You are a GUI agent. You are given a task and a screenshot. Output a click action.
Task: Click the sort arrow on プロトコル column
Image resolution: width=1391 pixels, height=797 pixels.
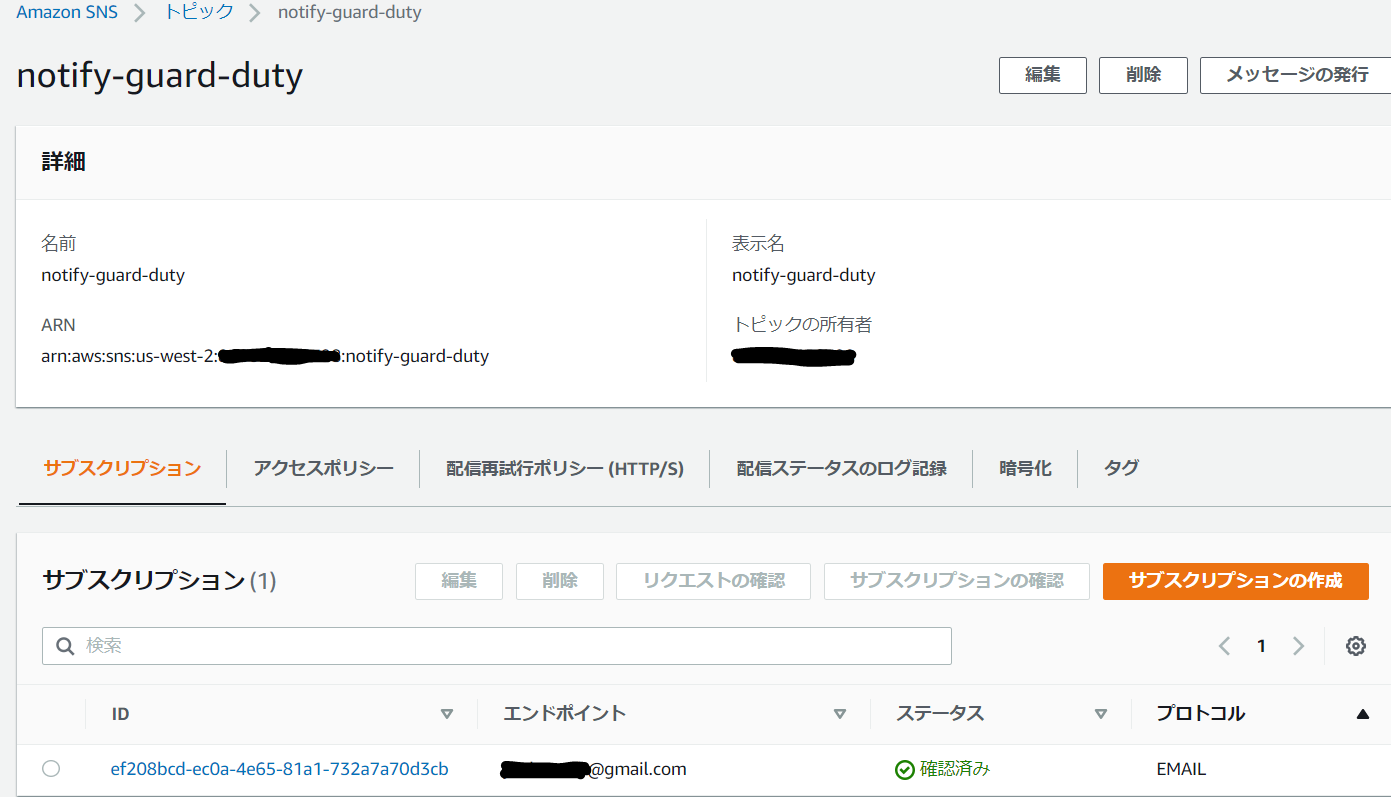click(1364, 713)
